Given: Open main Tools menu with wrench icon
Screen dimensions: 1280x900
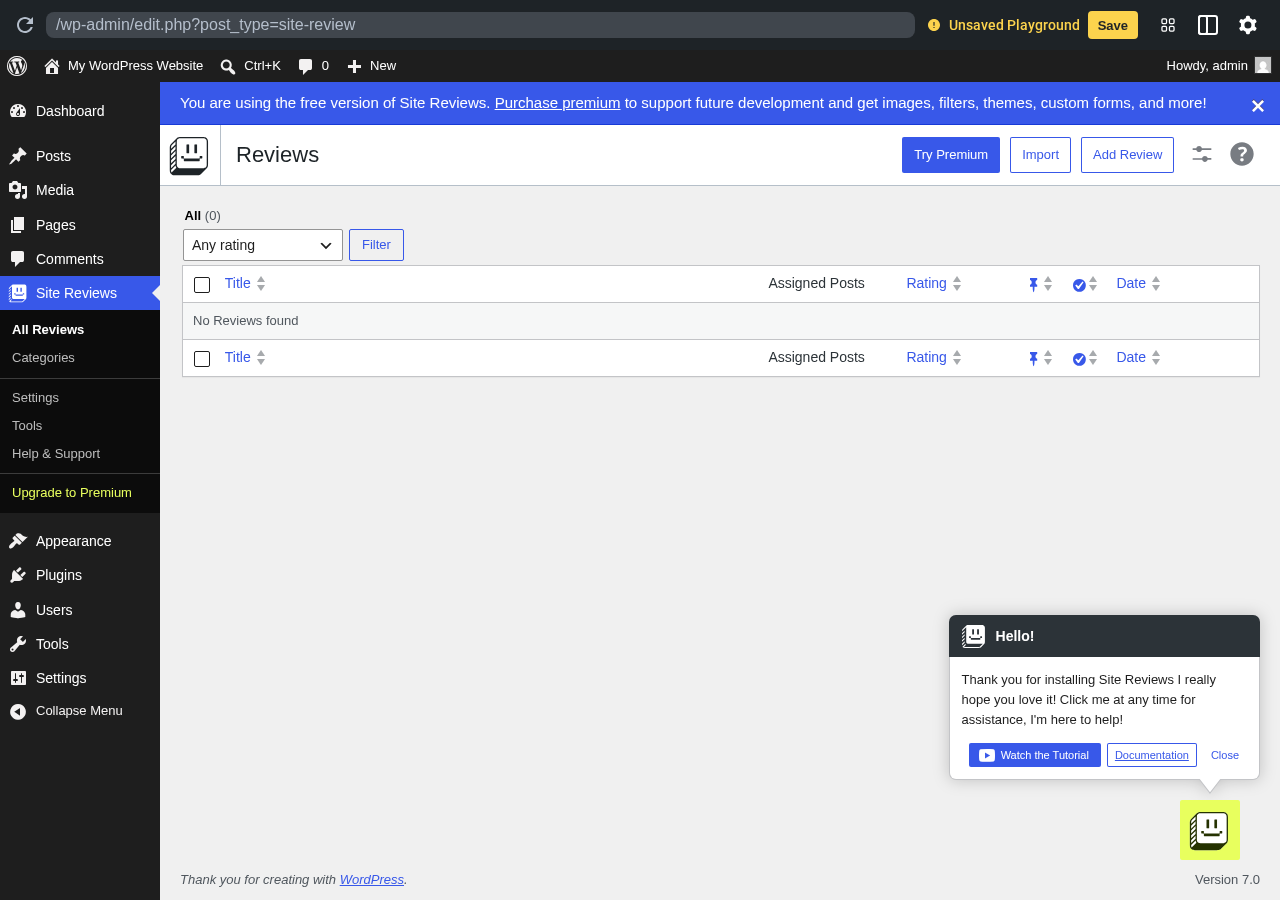Looking at the screenshot, I should coord(80,644).
